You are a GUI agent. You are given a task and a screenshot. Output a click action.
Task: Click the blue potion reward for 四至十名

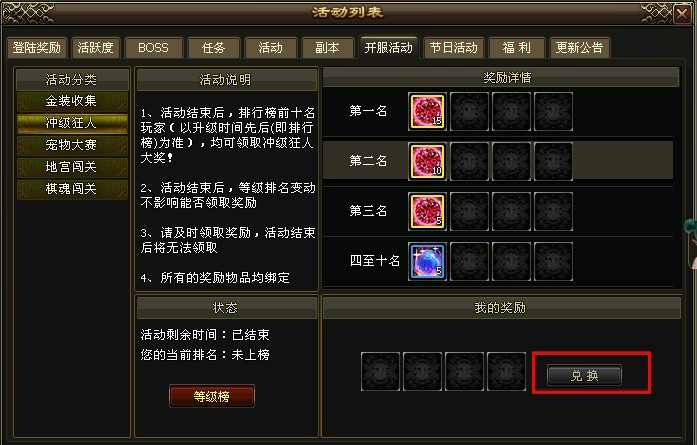coord(427,262)
